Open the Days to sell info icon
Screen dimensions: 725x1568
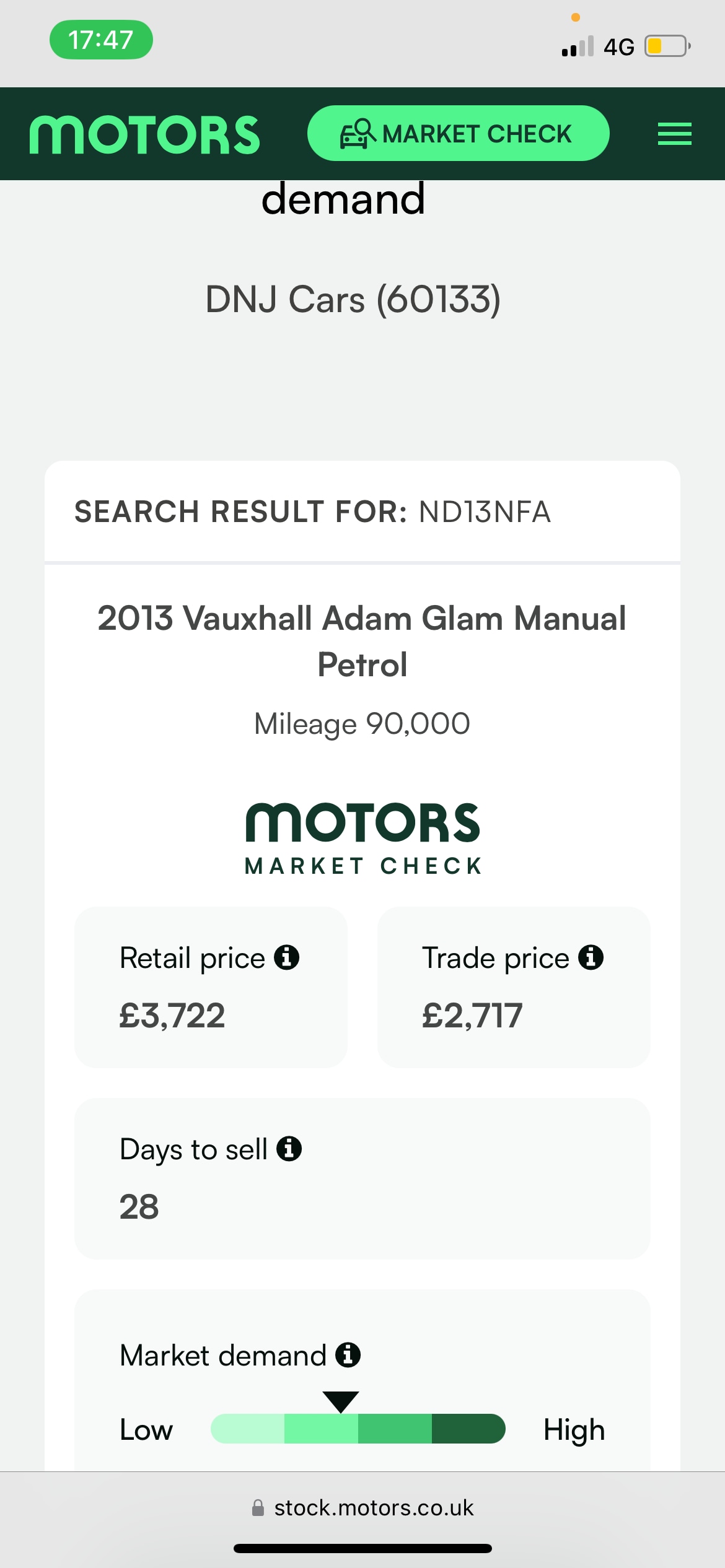click(x=289, y=1148)
